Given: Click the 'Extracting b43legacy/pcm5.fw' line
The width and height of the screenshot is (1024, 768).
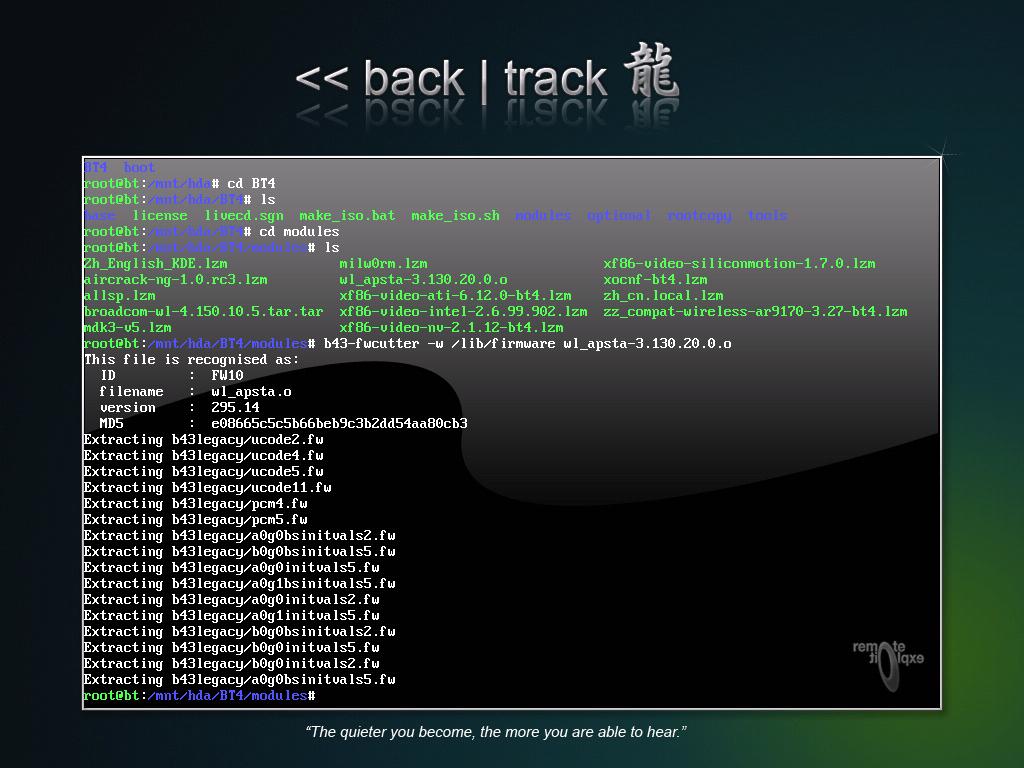Looking at the screenshot, I should [x=195, y=520].
